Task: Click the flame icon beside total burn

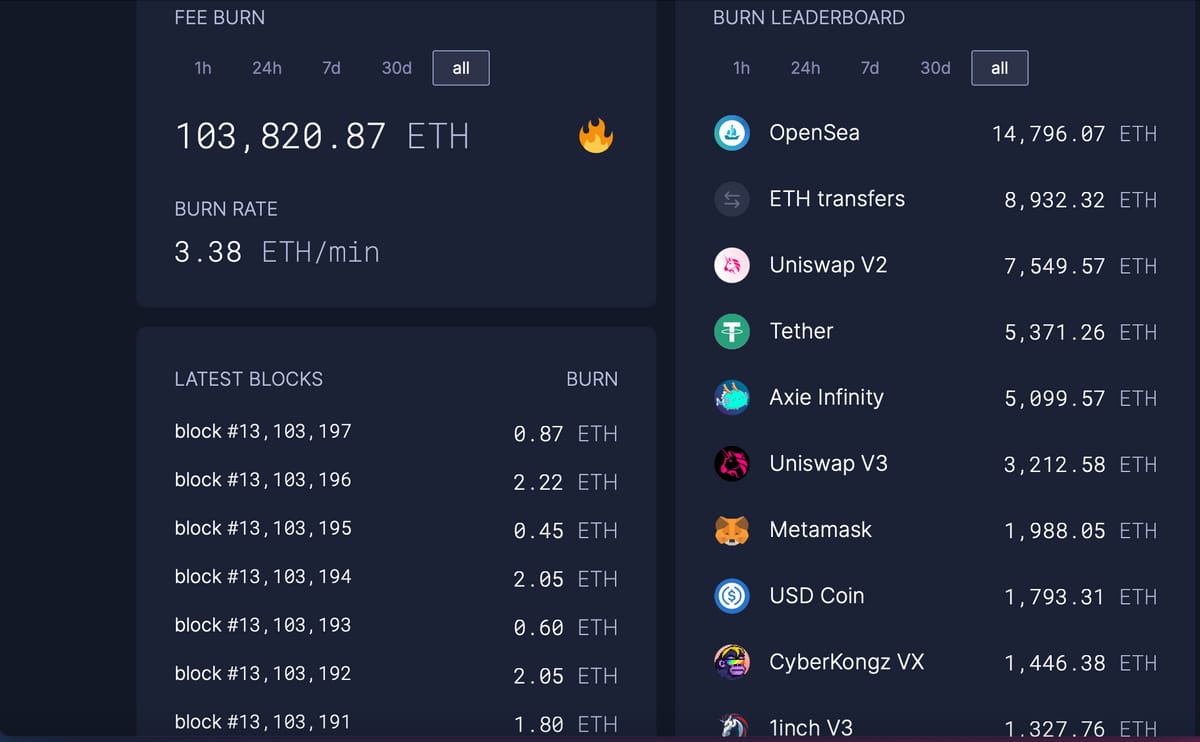Action: 596,136
